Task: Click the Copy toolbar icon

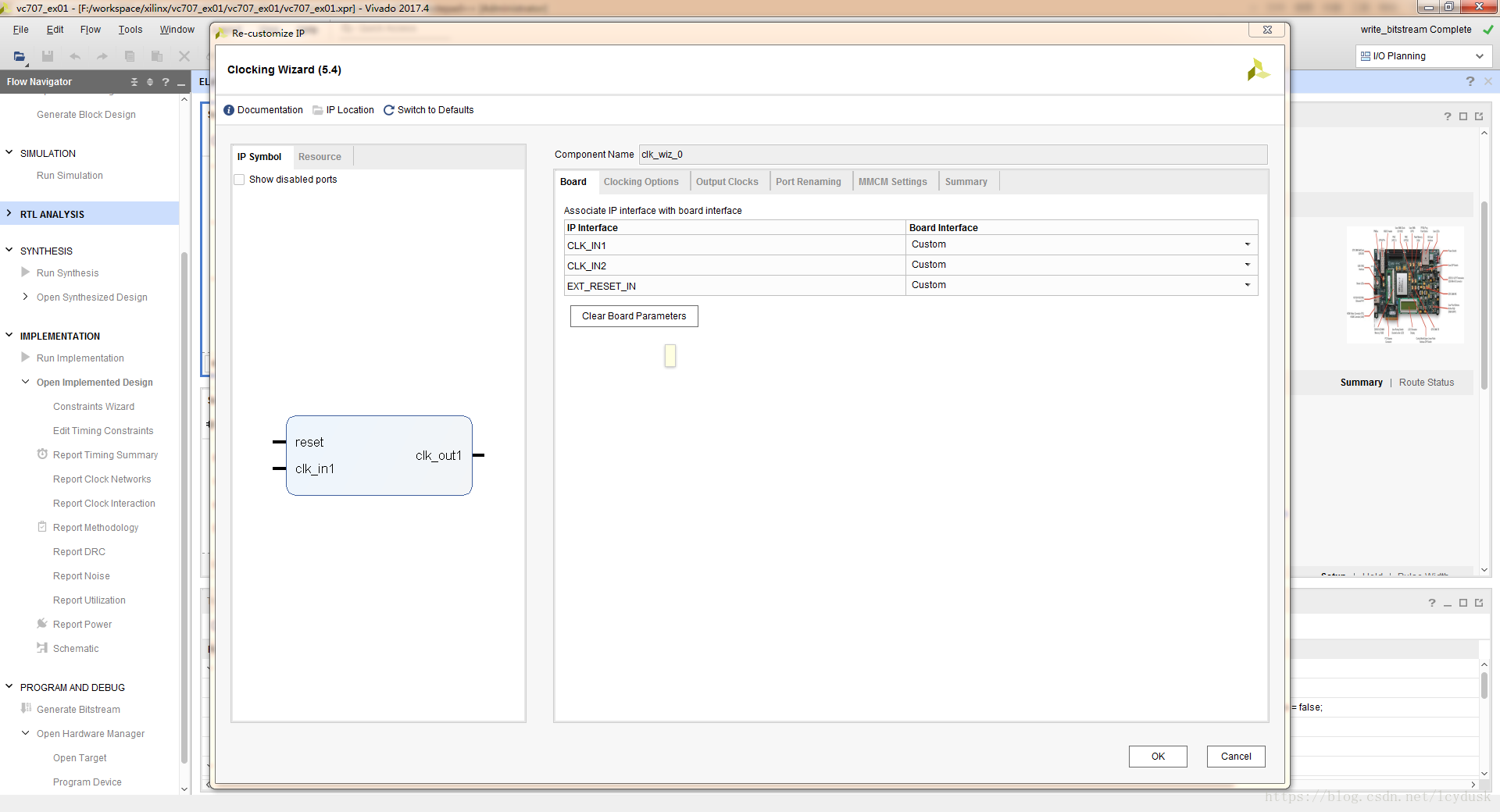Action: [x=130, y=56]
